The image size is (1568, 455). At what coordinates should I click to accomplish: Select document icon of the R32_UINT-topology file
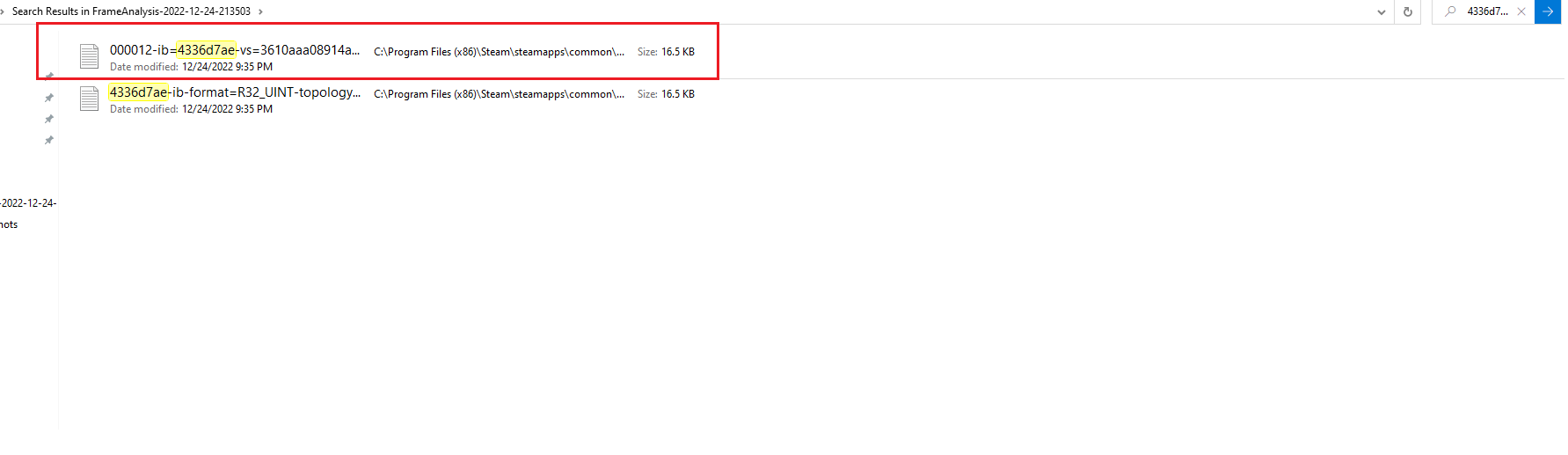coord(90,99)
